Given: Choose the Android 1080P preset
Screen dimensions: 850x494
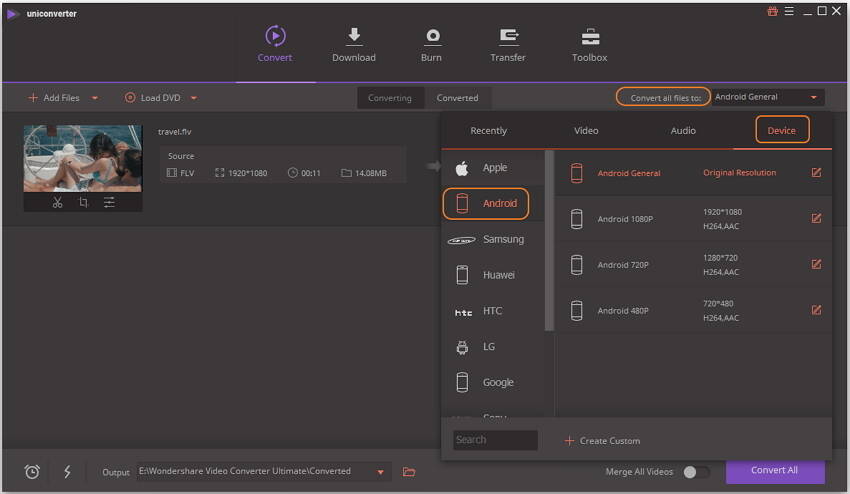Looking at the screenshot, I should 693,219.
